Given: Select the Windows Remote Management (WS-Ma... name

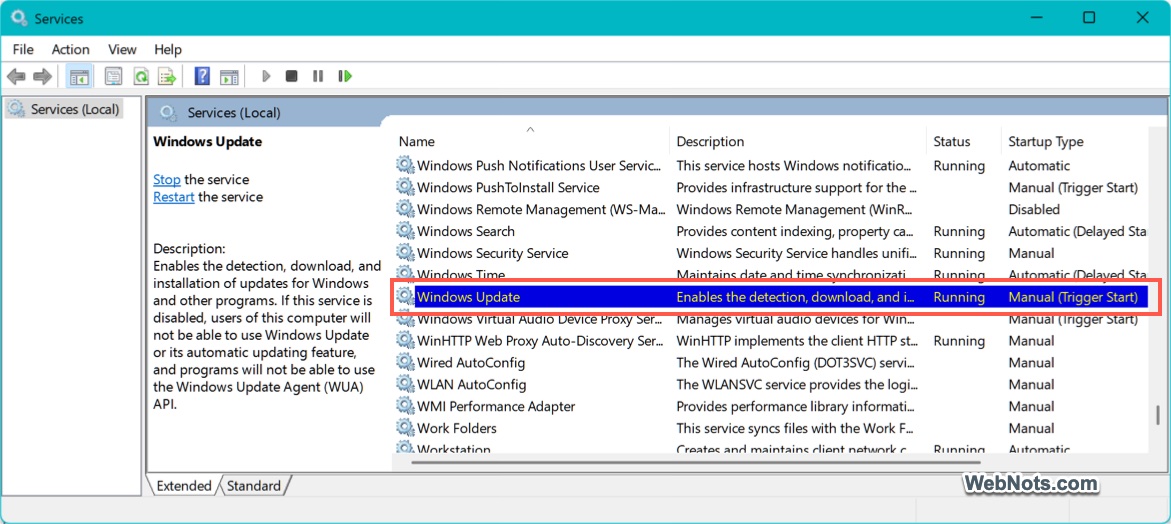Looking at the screenshot, I should coord(541,210).
